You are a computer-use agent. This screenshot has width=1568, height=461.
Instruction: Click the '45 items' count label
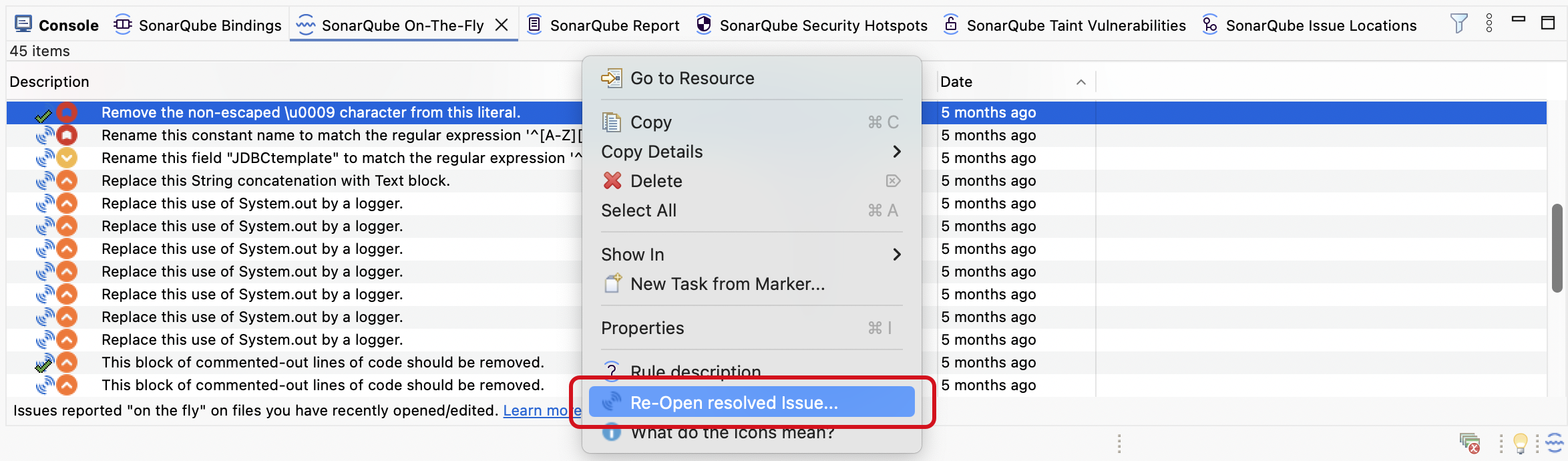[x=39, y=51]
